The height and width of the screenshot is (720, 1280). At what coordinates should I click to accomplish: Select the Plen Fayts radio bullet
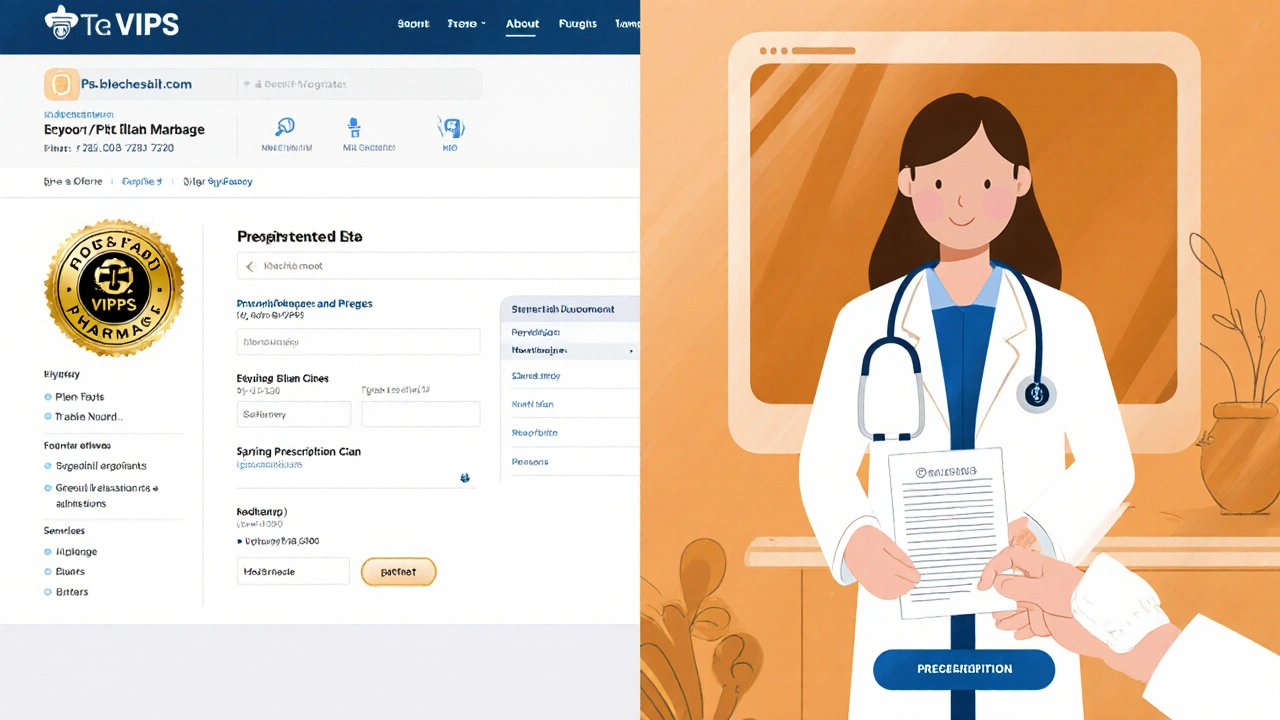48,397
